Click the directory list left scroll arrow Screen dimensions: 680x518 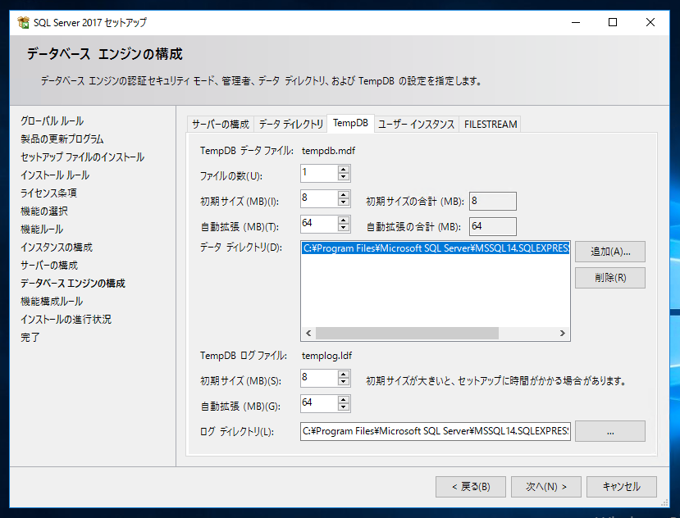[308, 333]
